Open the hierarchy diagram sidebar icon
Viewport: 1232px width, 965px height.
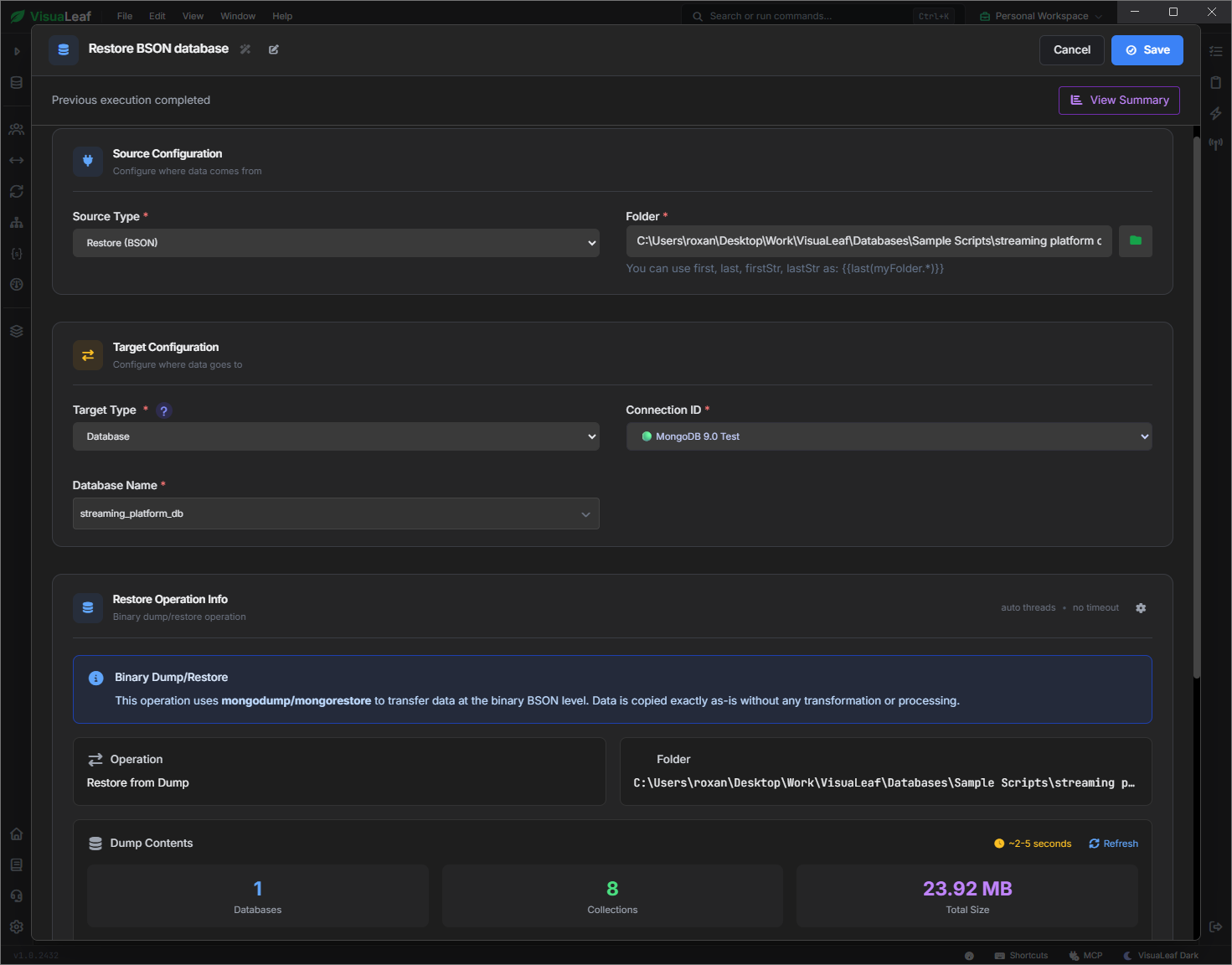16,223
